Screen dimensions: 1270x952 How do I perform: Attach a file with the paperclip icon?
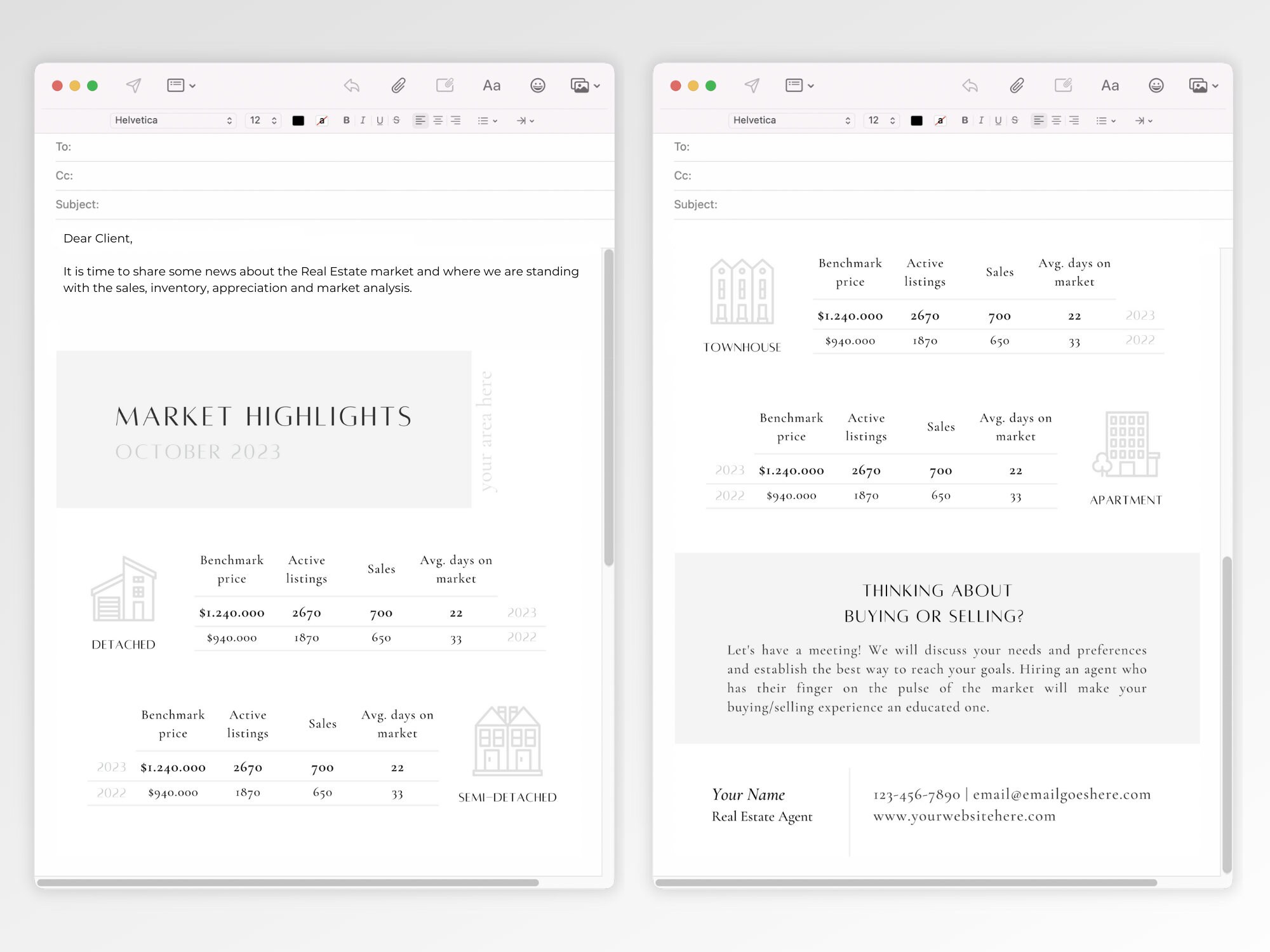pos(399,85)
